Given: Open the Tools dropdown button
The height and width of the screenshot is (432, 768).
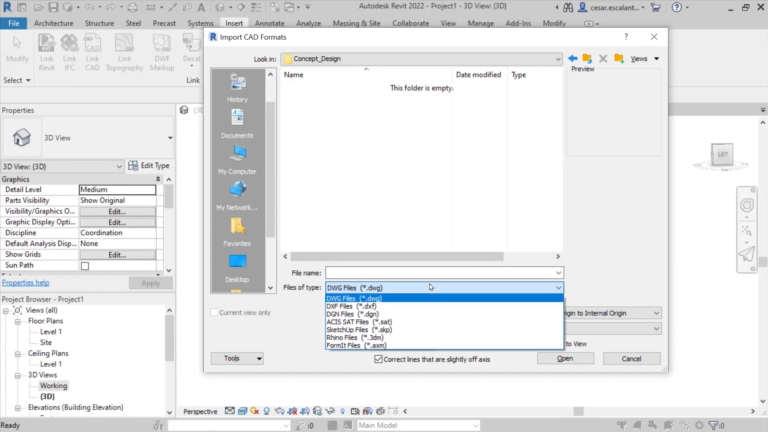Looking at the screenshot, I should [237, 359].
